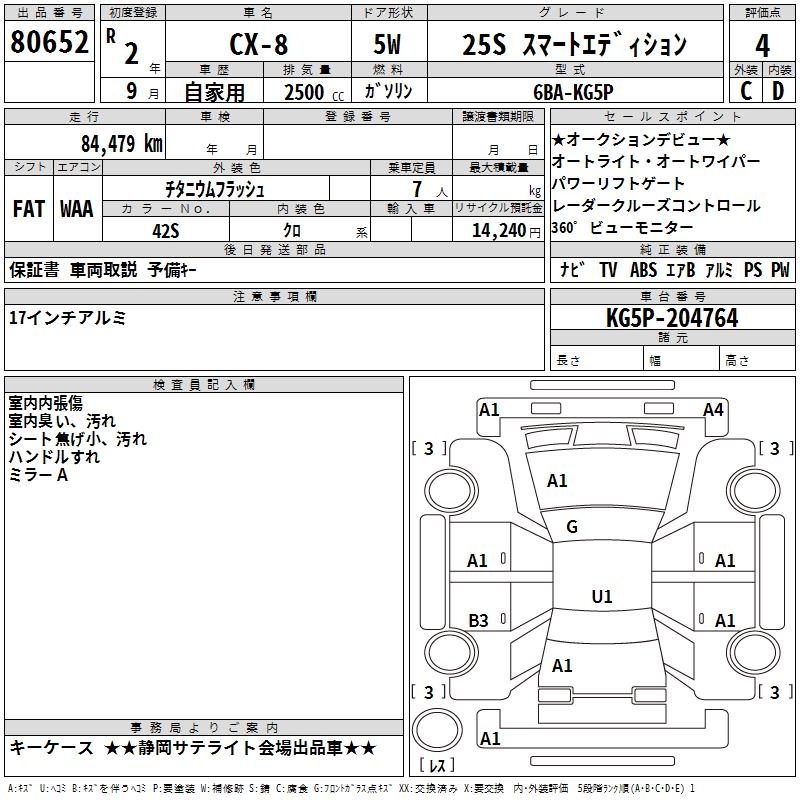The image size is (800, 800).
Task: Click seating capacity 7 人
Action: point(430,189)
